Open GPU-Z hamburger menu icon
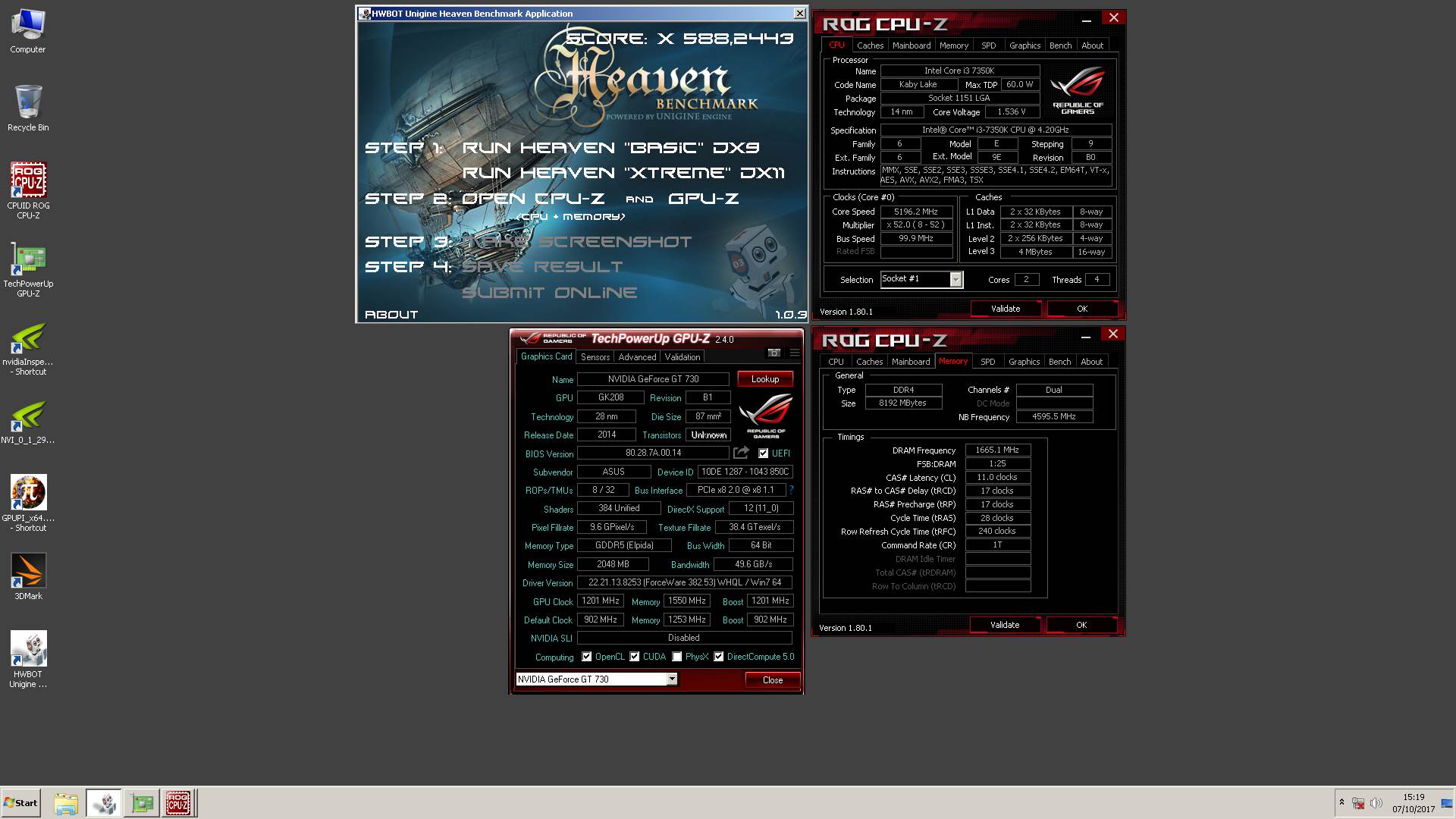 pyautogui.click(x=794, y=353)
